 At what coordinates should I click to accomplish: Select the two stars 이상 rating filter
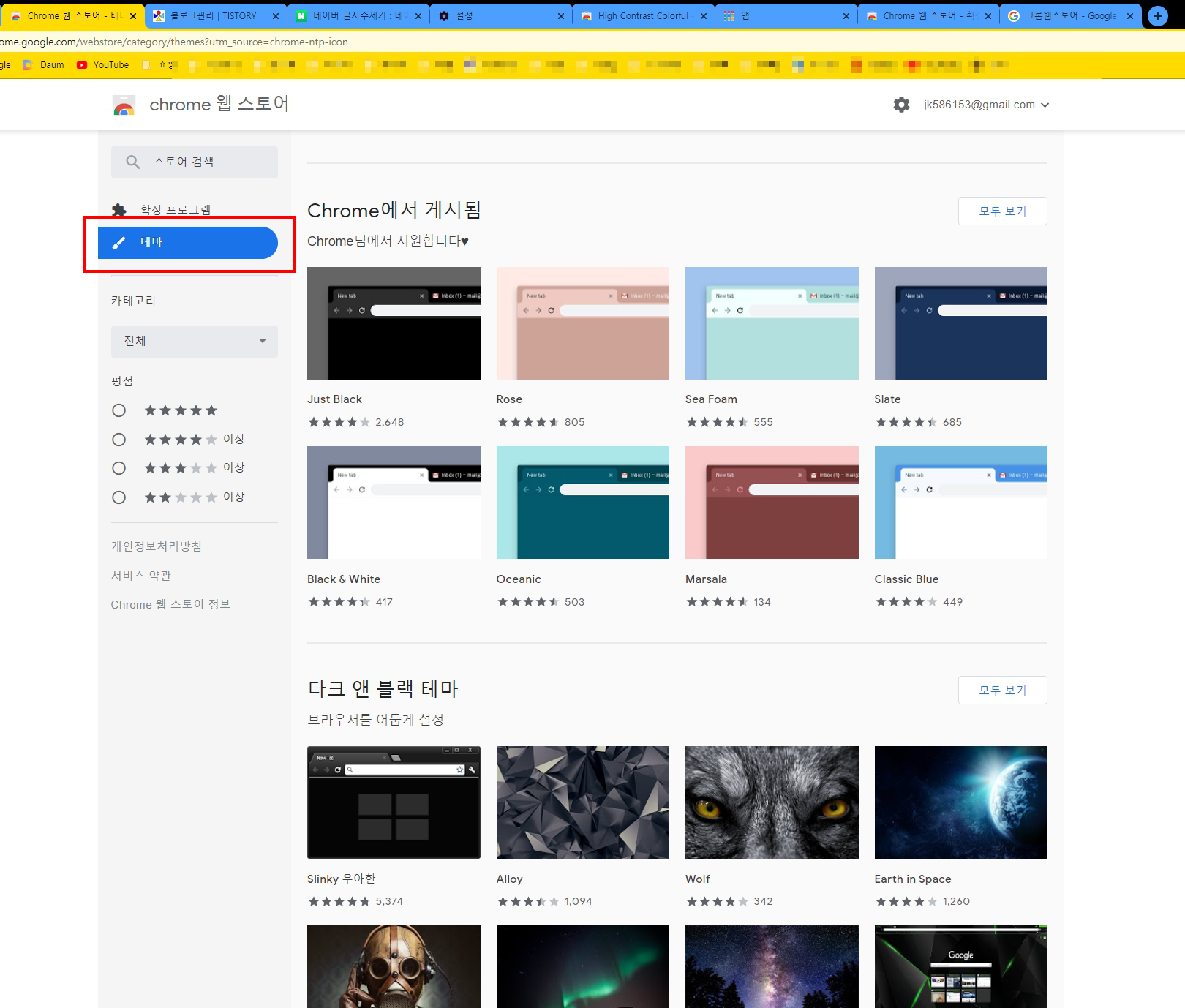point(119,497)
